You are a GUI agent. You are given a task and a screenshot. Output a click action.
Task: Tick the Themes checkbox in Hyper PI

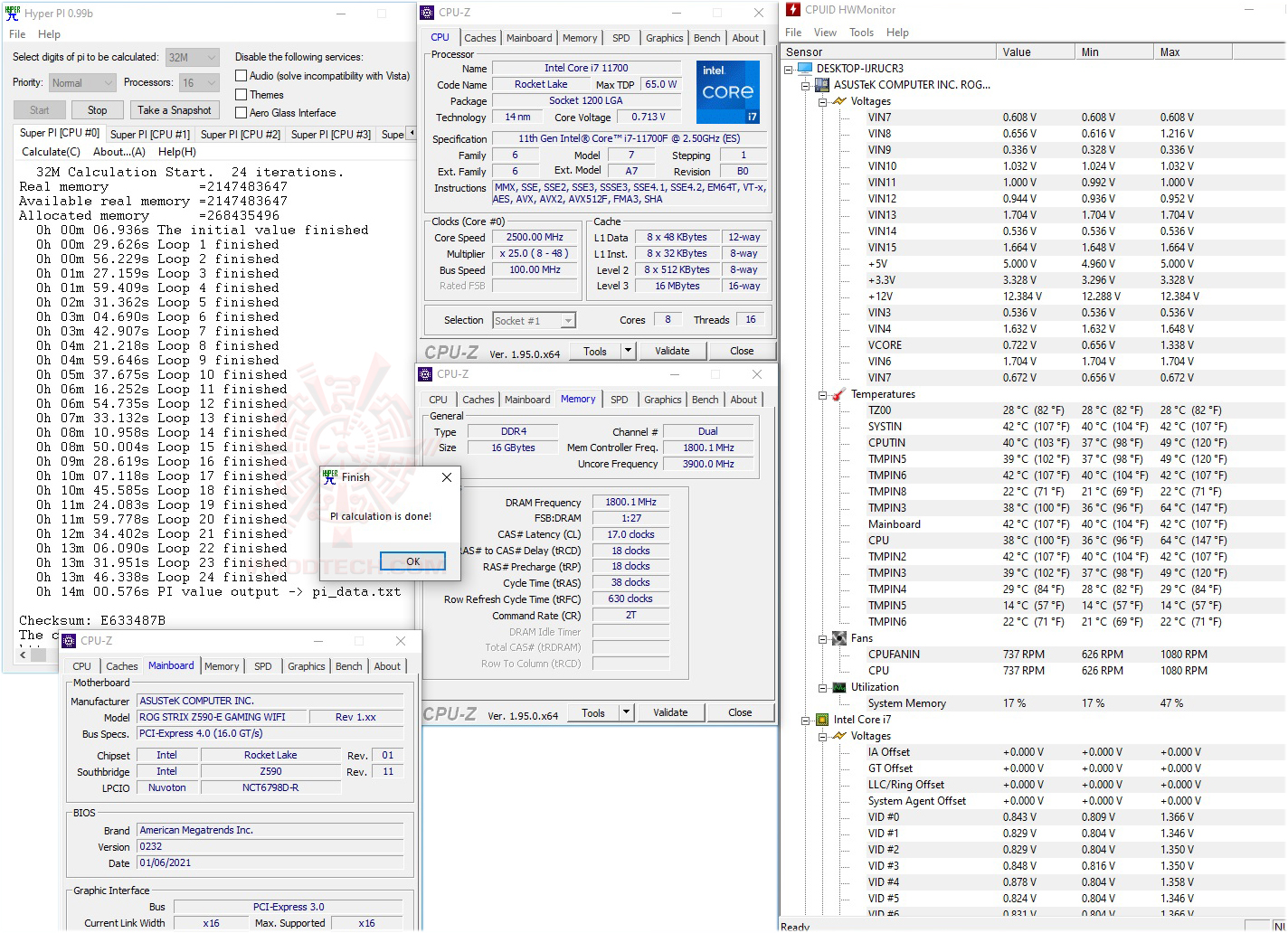pyautogui.click(x=241, y=94)
